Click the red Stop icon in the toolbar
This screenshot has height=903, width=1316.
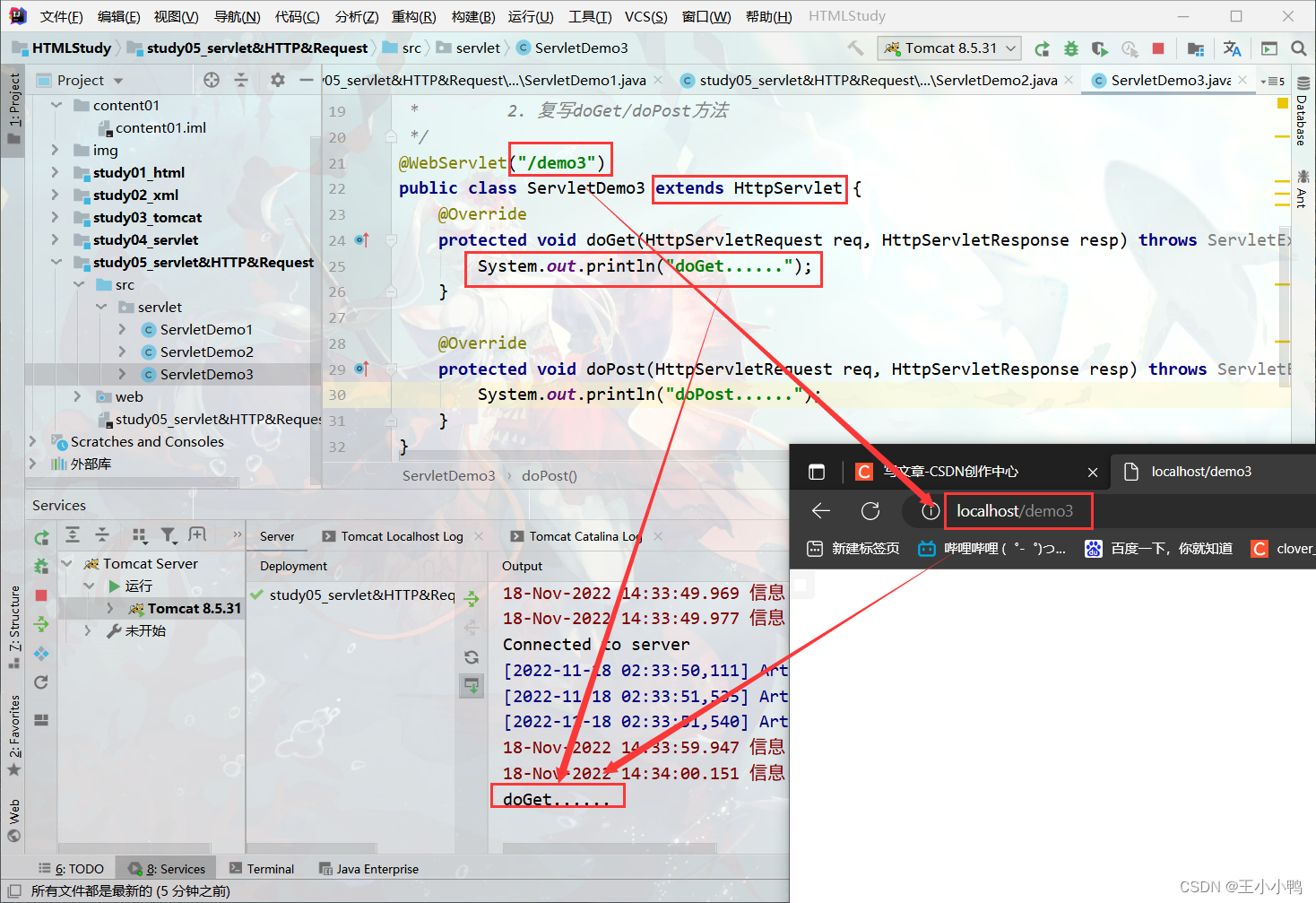click(x=1157, y=48)
